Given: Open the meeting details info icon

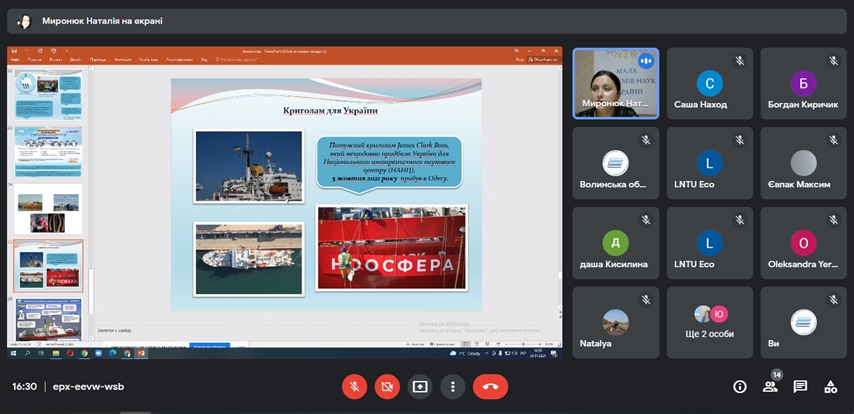Looking at the screenshot, I should pyautogui.click(x=740, y=386).
